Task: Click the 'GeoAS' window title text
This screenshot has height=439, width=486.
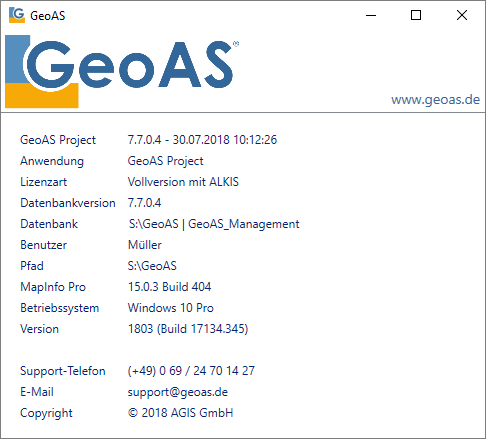Action: tap(48, 16)
